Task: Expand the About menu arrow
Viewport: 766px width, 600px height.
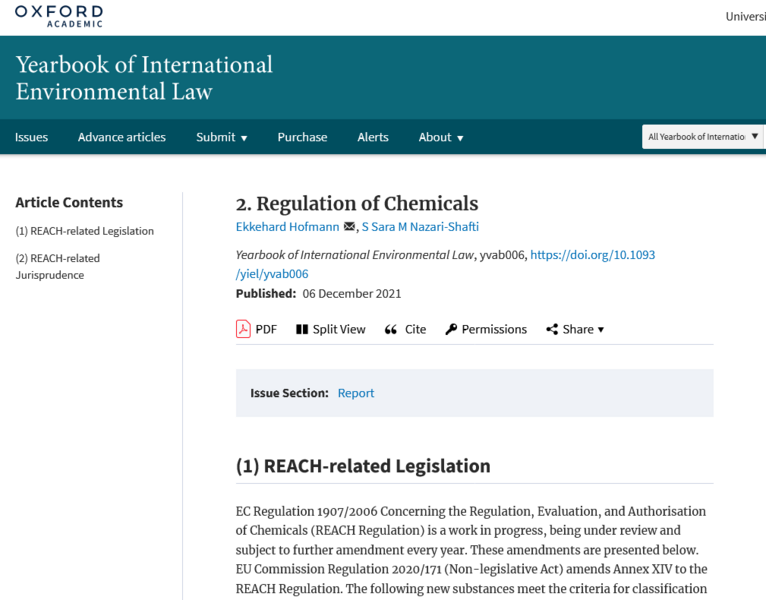Action: coord(460,138)
